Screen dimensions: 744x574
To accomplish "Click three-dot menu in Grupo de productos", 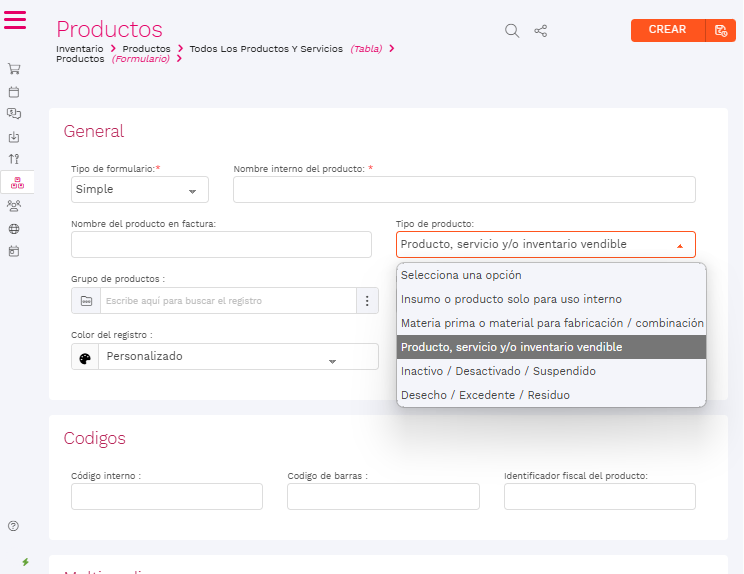I will click(367, 301).
